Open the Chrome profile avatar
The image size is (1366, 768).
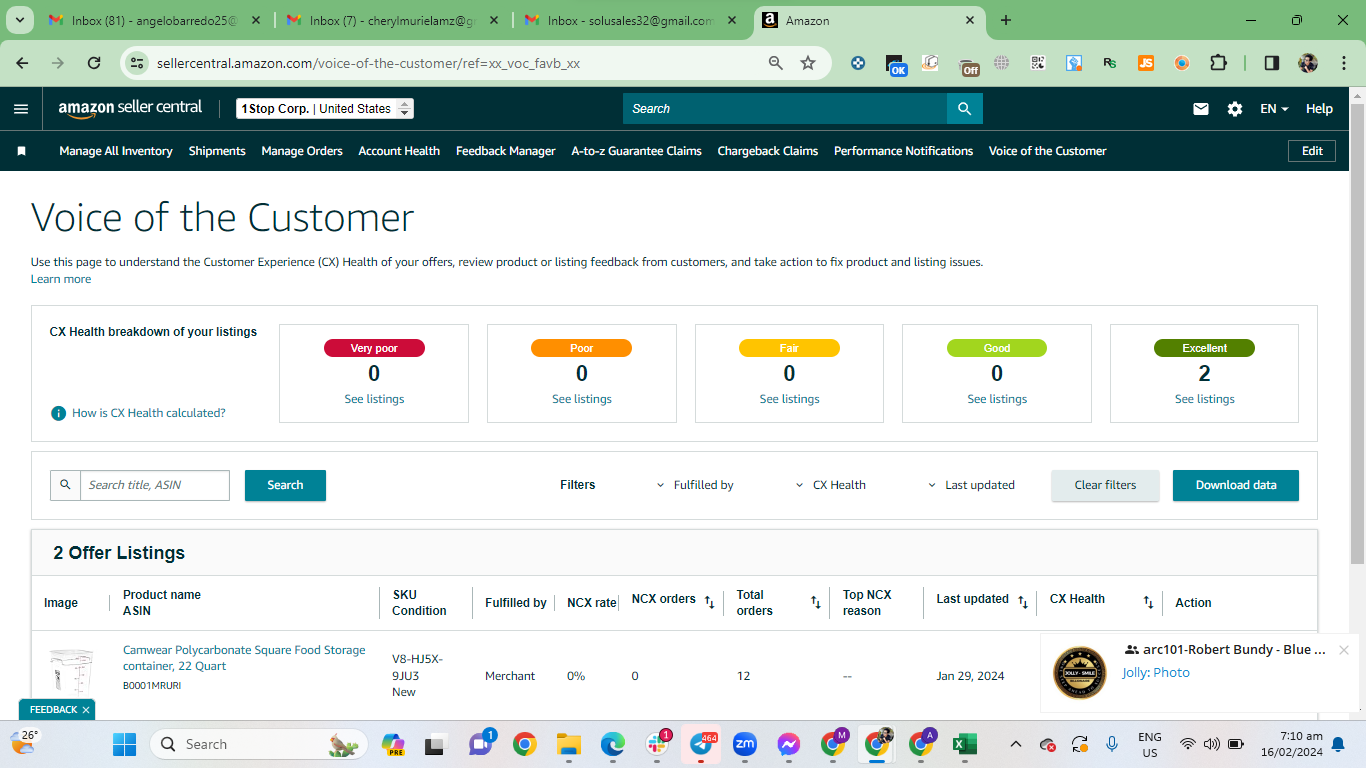[1308, 63]
